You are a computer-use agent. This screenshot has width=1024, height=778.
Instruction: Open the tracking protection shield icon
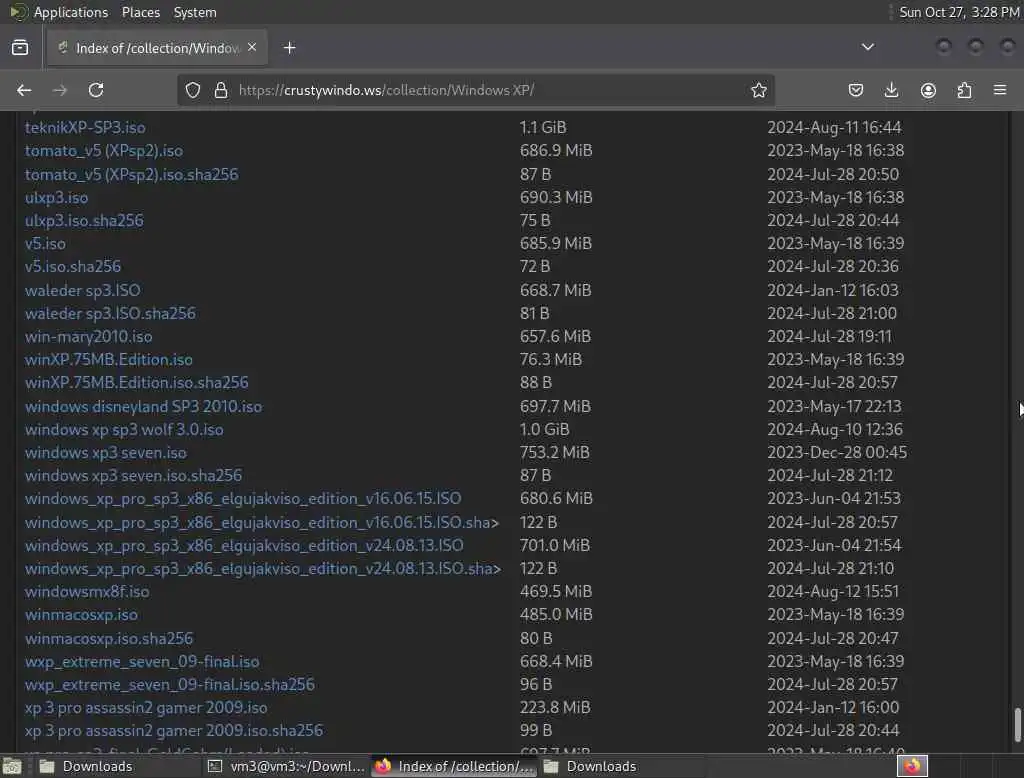[193, 90]
